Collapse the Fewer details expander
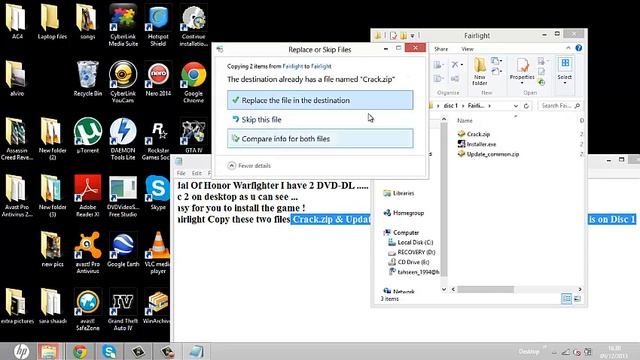The height and width of the screenshot is (360, 640). tap(249, 166)
